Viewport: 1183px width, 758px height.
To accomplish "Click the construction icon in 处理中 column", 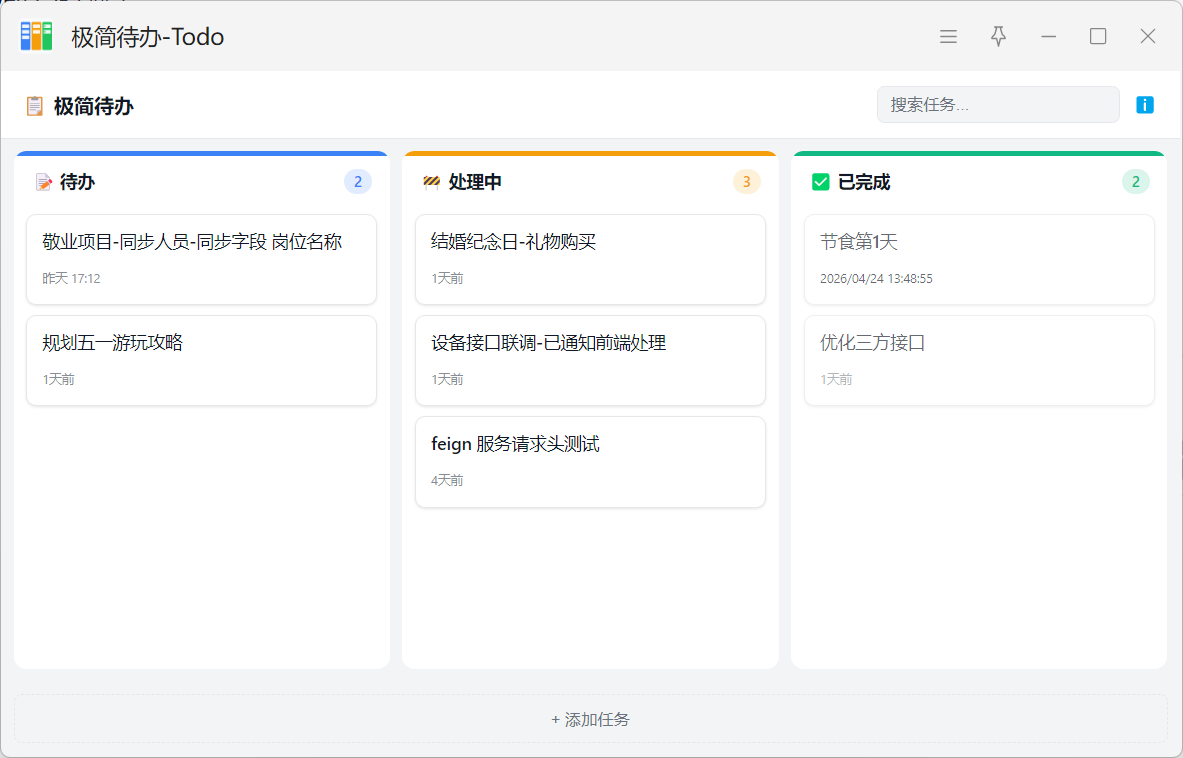I will pos(432,182).
